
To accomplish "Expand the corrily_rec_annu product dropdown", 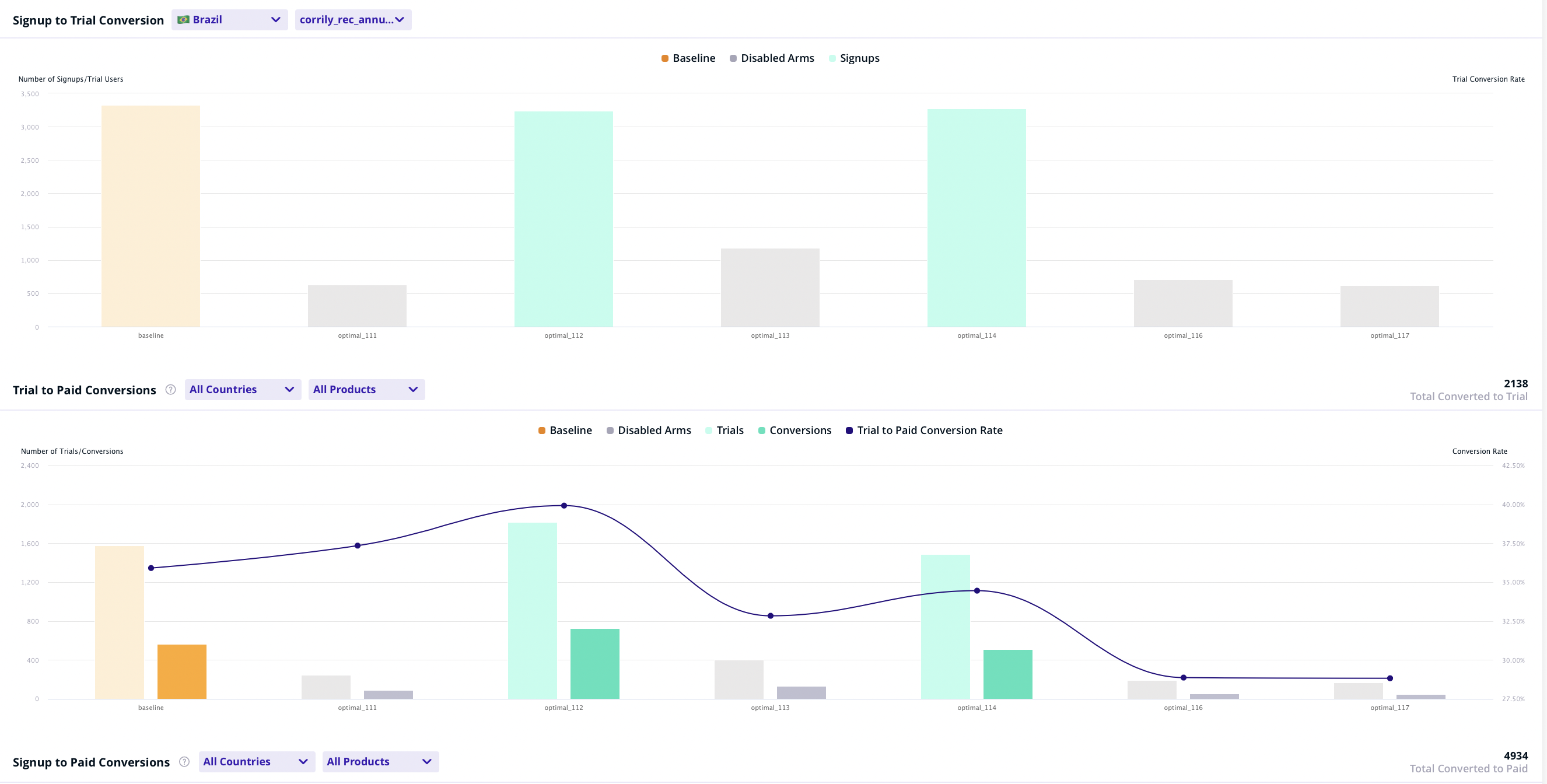I will point(352,20).
